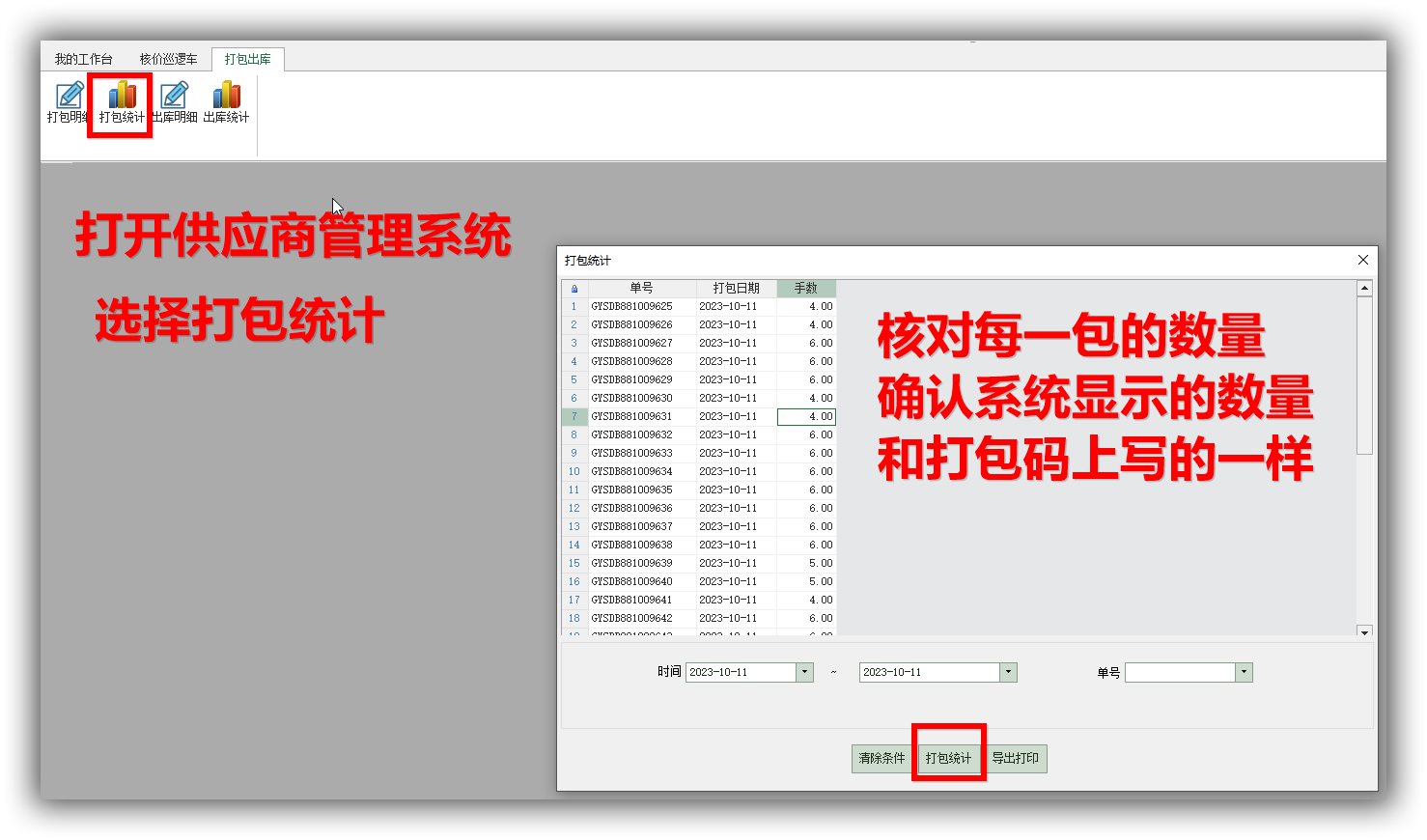Close the 打包统计 dialog window
Viewport: 1427px width, 840px height.
[x=1362, y=260]
